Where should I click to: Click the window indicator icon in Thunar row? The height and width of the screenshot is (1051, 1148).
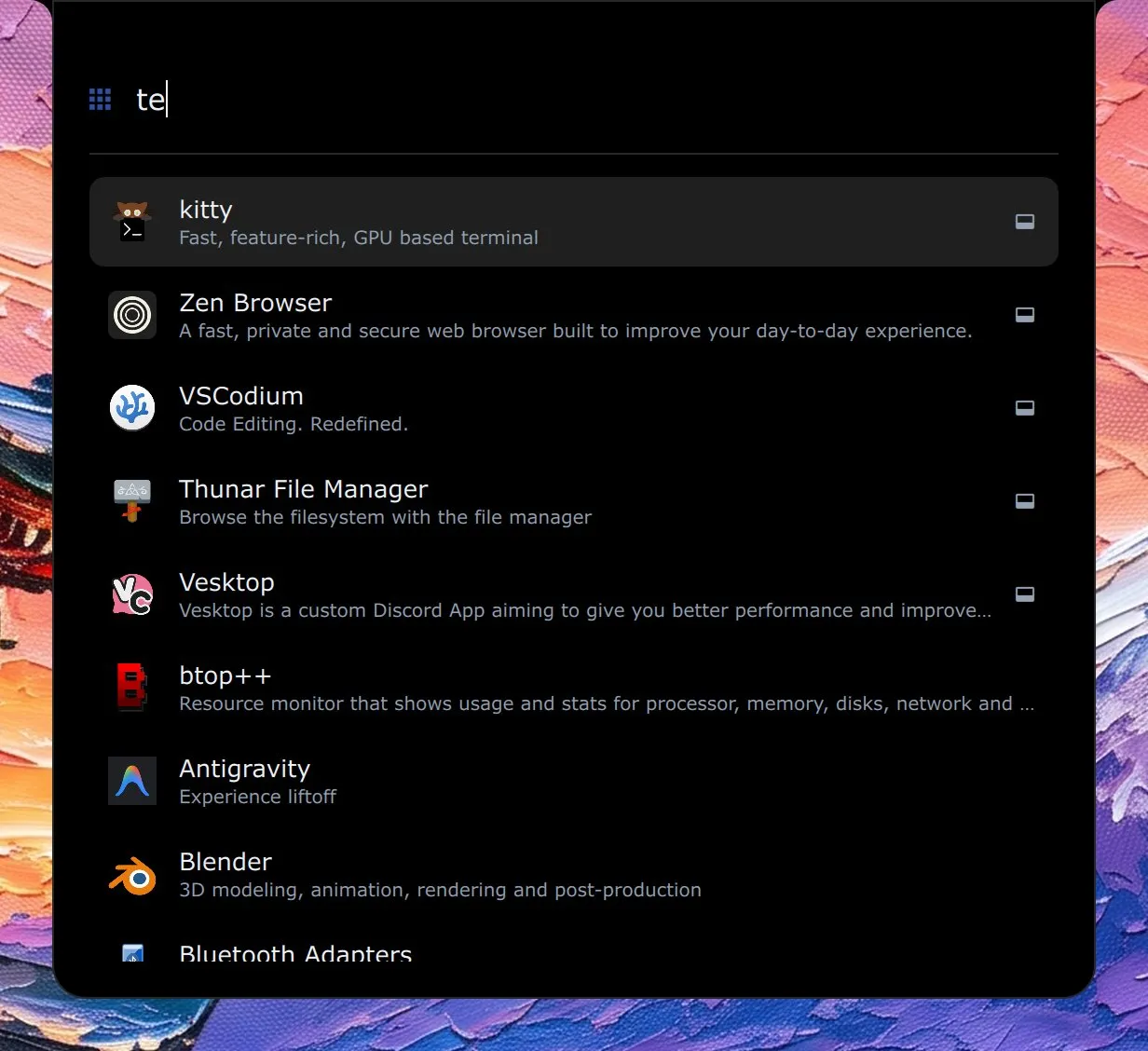click(1025, 501)
